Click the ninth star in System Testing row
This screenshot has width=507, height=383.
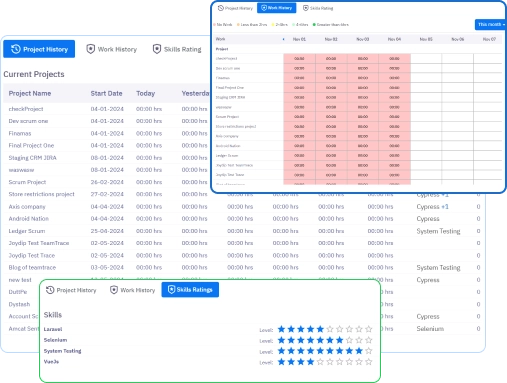pyautogui.click(x=359, y=351)
